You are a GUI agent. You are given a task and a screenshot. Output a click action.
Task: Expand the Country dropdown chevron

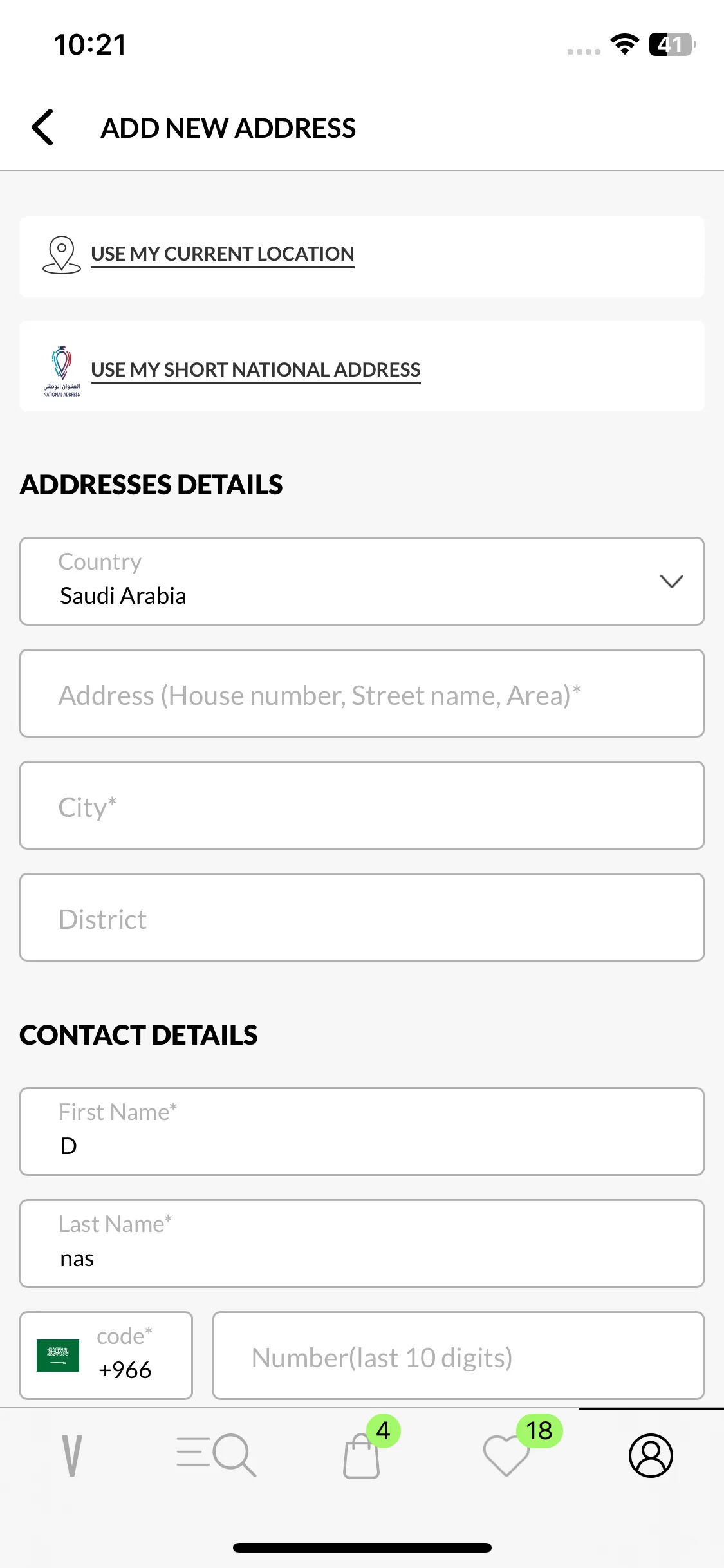(x=671, y=581)
